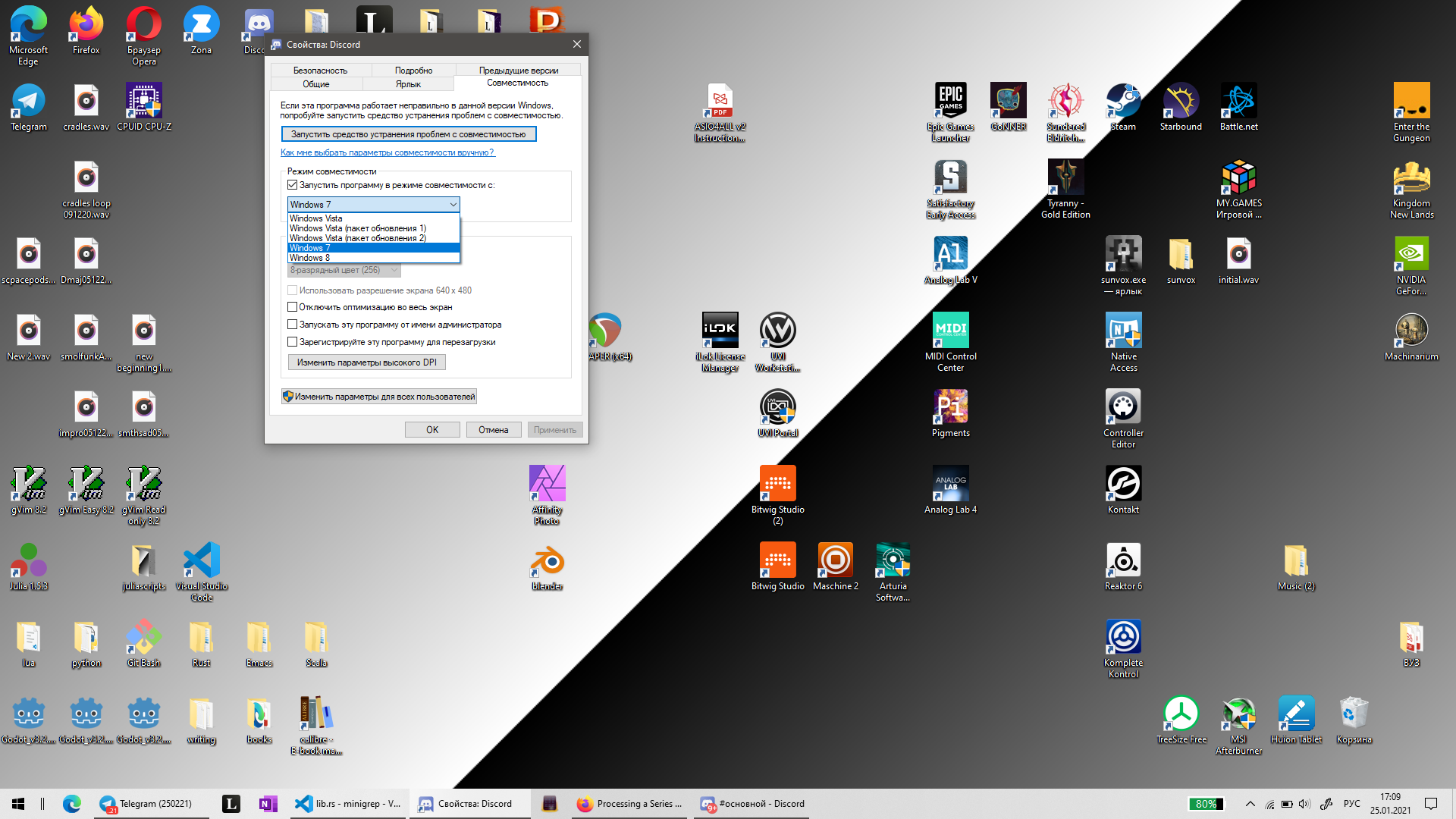
Task: Check 'Зарегистрируйте эту программу для перезагрузки'
Action: 292,342
